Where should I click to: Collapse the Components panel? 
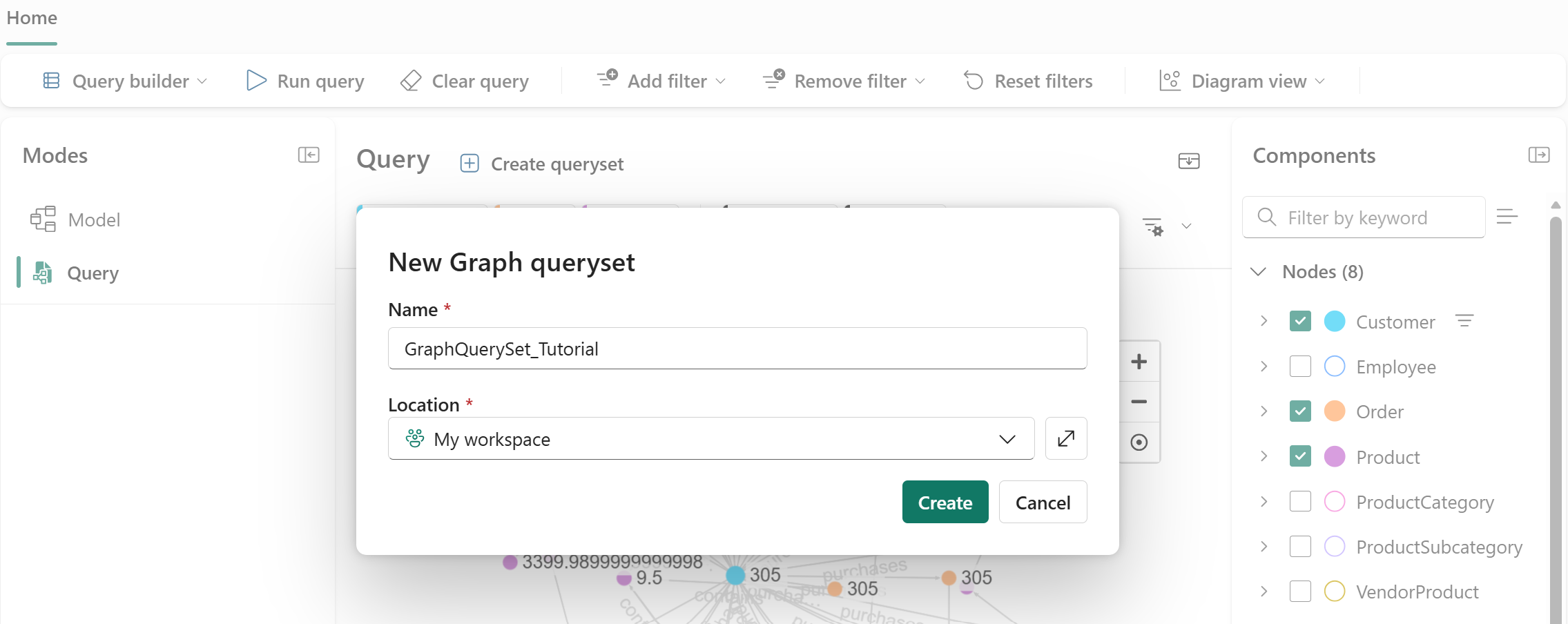[1538, 155]
